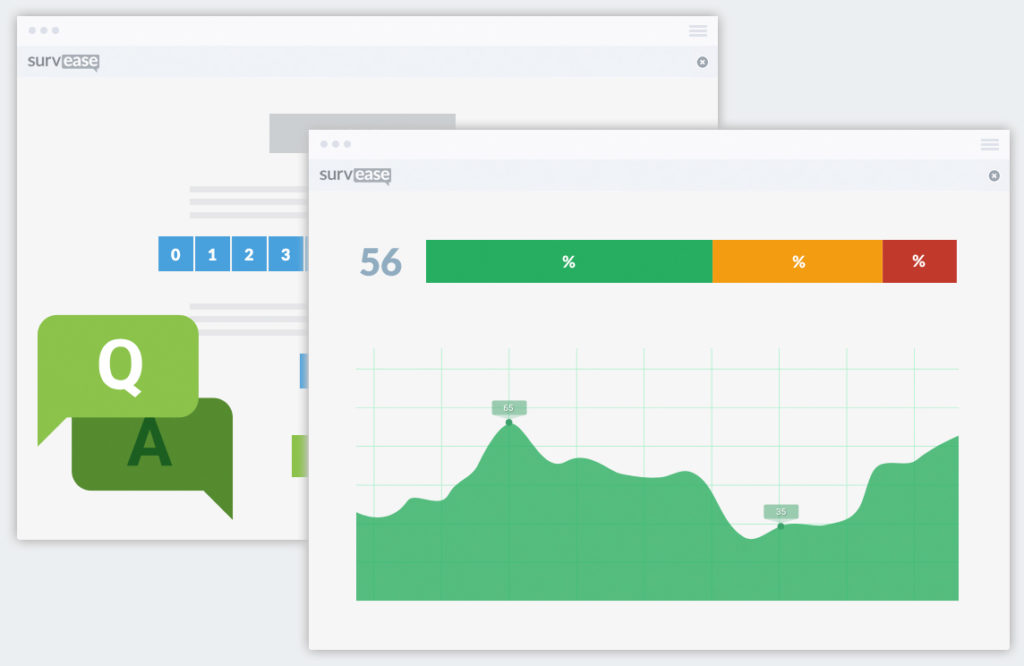Image resolution: width=1024 pixels, height=666 pixels.
Task: Click the red percent bar segment
Action: [x=920, y=261]
